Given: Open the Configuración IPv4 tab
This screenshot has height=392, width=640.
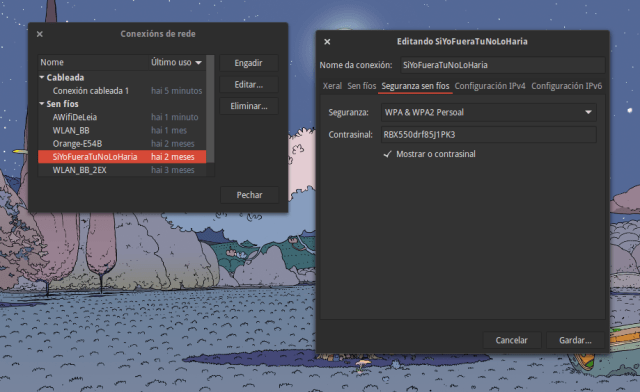Looking at the screenshot, I should 490,86.
